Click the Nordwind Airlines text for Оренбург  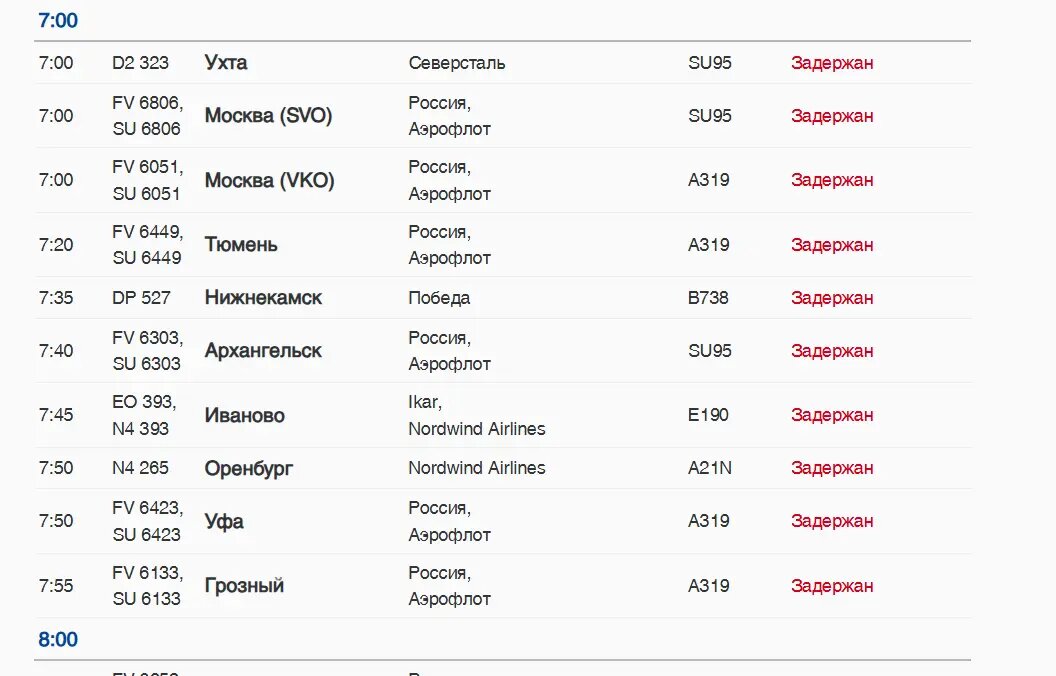click(477, 468)
